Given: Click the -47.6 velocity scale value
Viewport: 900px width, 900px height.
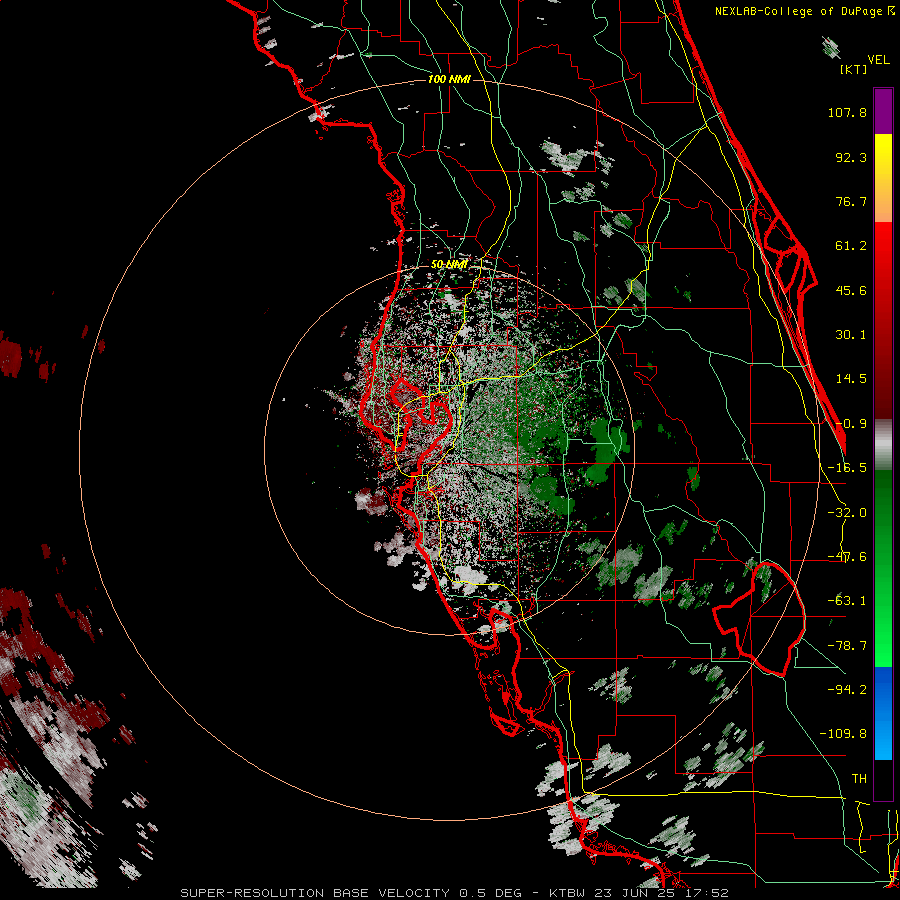Looking at the screenshot, I should (x=847, y=557).
